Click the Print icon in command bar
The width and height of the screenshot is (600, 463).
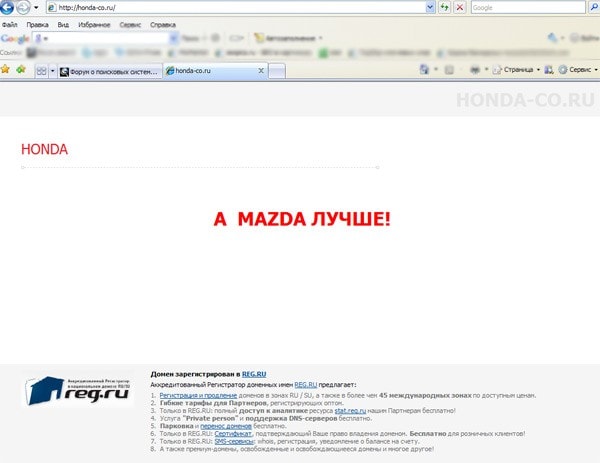coord(475,70)
